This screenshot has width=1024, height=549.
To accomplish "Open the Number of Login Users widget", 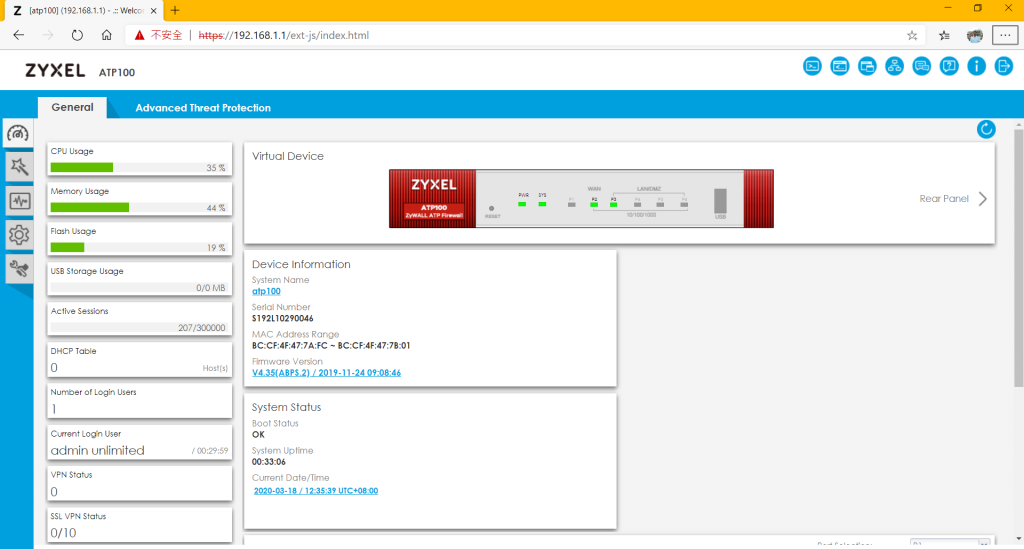I will (x=139, y=400).
